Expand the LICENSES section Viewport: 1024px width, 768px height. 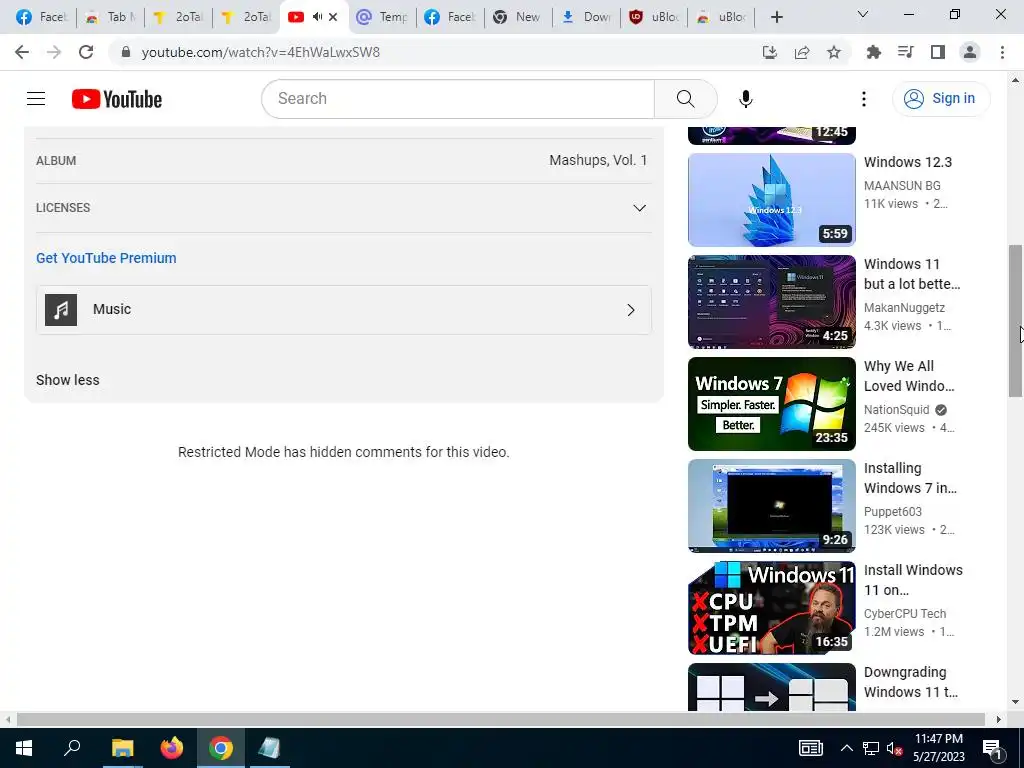[x=344, y=208]
